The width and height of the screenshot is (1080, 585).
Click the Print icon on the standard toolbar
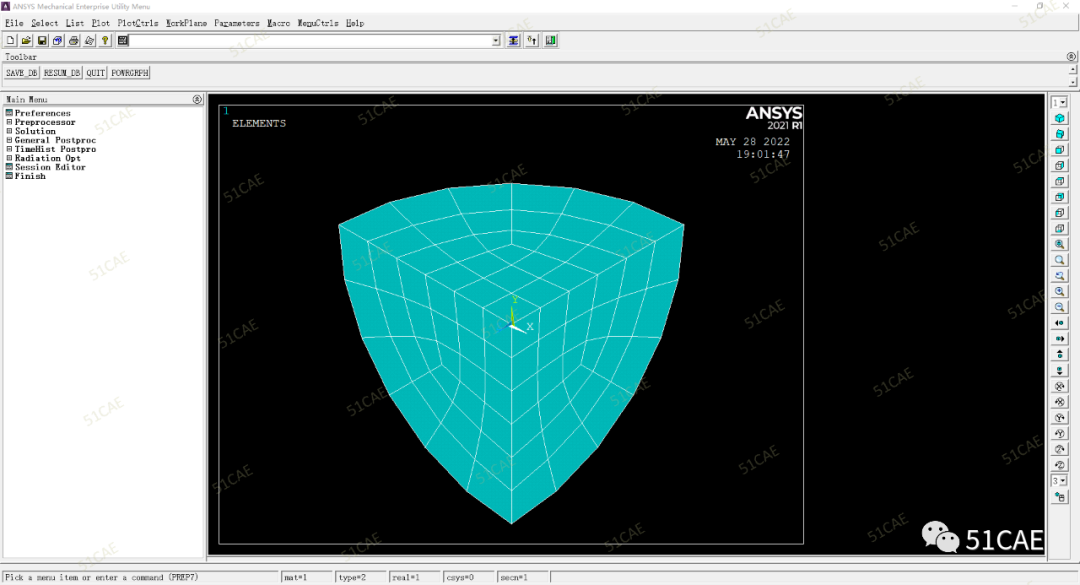pos(73,40)
